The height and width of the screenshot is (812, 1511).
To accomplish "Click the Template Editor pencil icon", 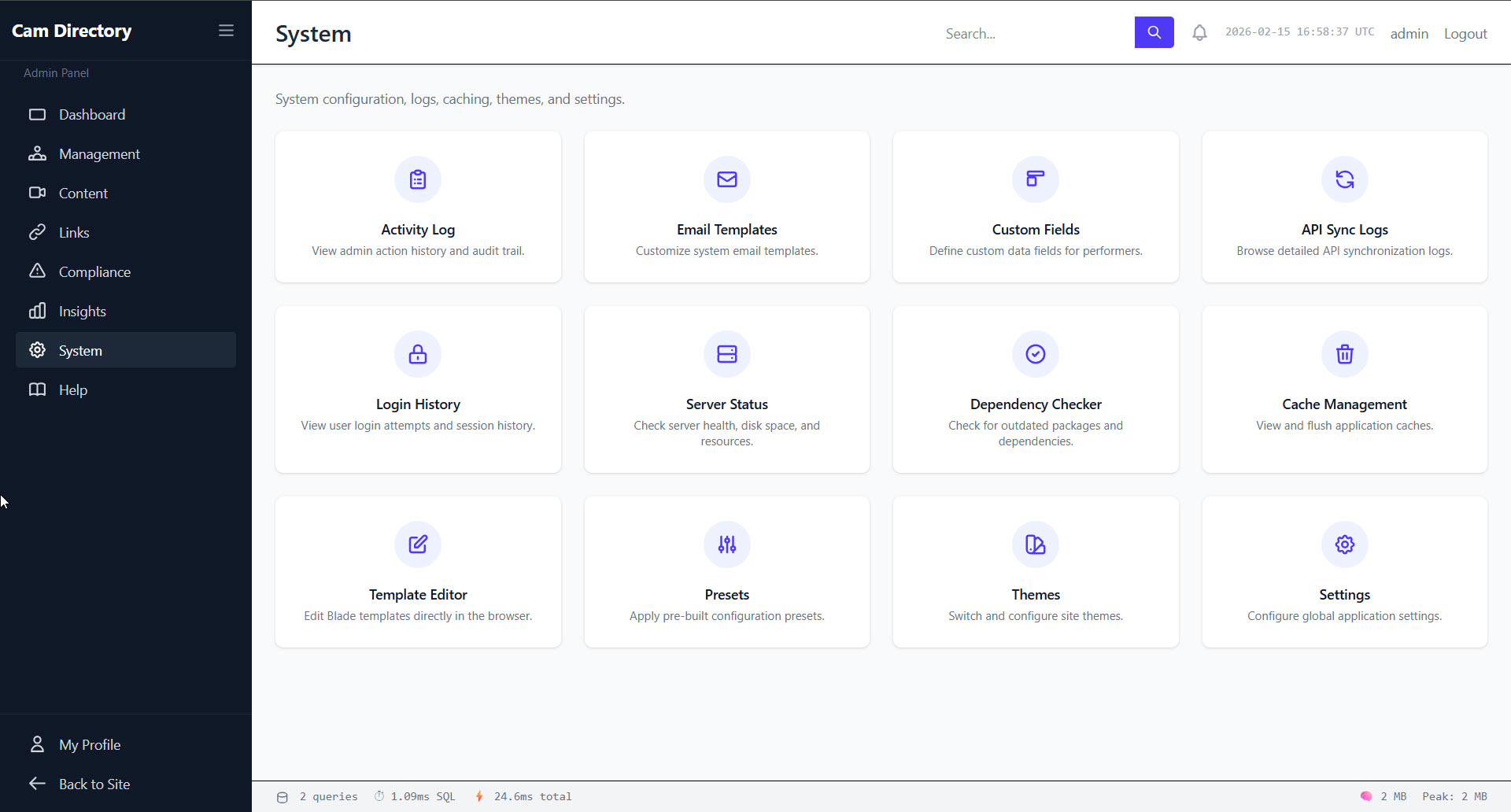I will [418, 544].
